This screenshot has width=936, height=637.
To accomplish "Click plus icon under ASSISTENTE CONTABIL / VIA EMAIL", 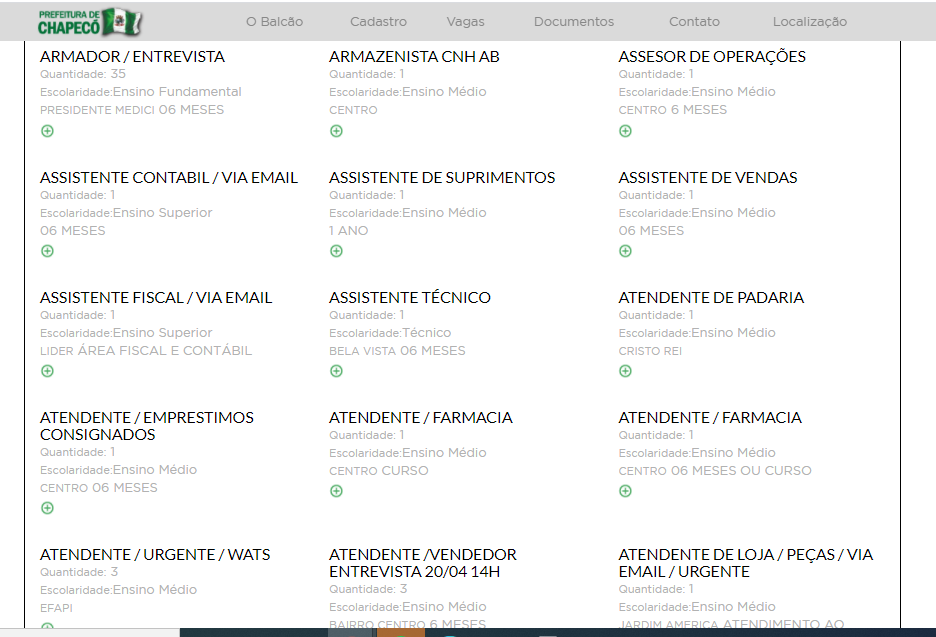I will point(47,251).
